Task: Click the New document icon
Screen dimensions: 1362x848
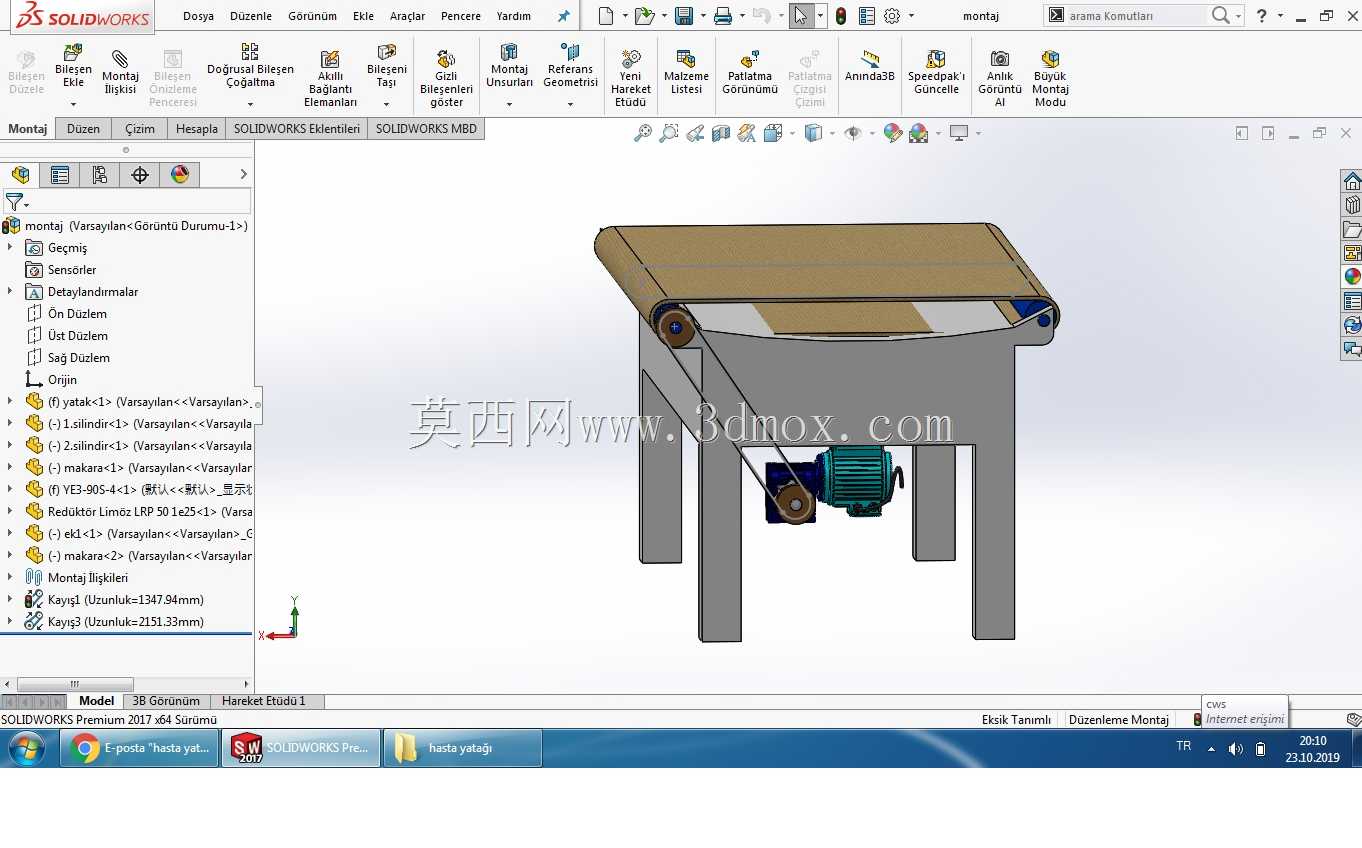Action: pos(606,16)
